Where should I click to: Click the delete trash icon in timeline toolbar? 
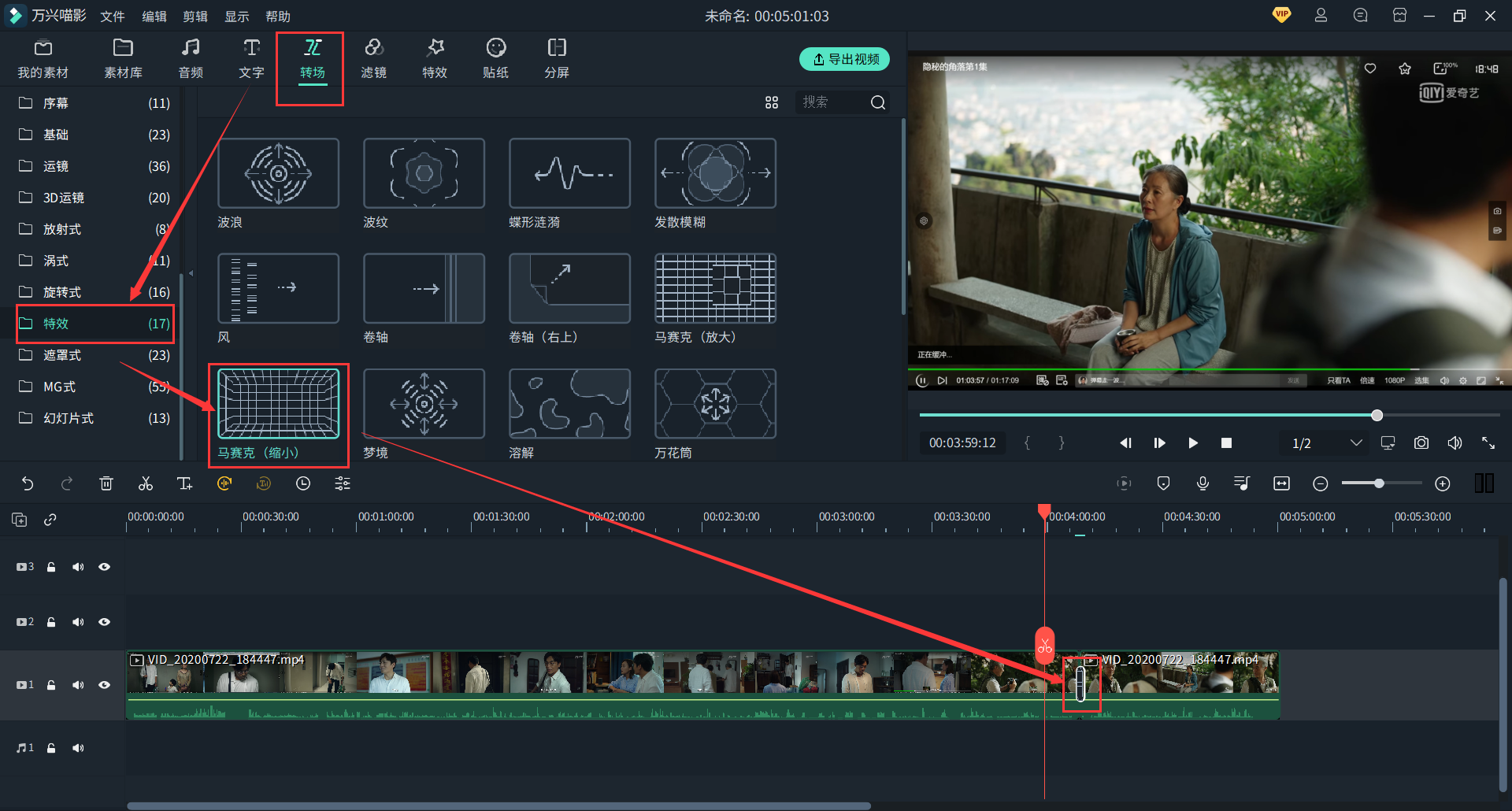point(106,483)
